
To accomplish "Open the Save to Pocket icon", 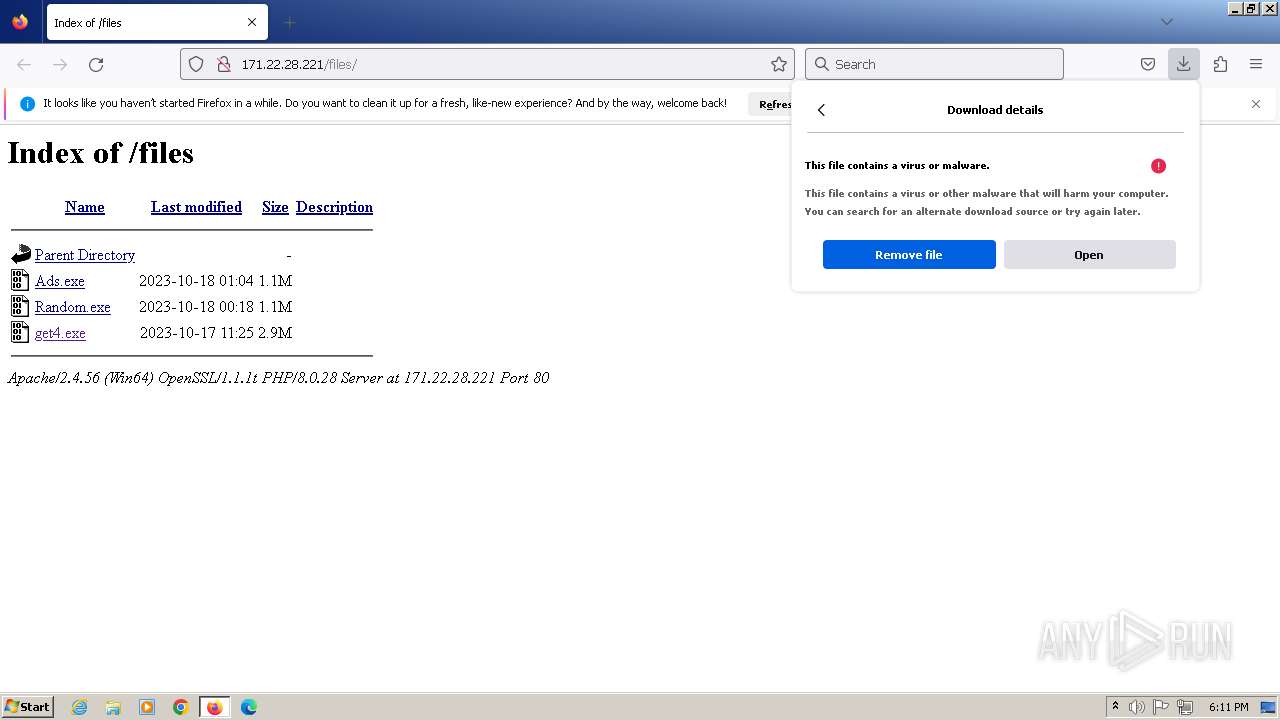I will coord(1148,64).
